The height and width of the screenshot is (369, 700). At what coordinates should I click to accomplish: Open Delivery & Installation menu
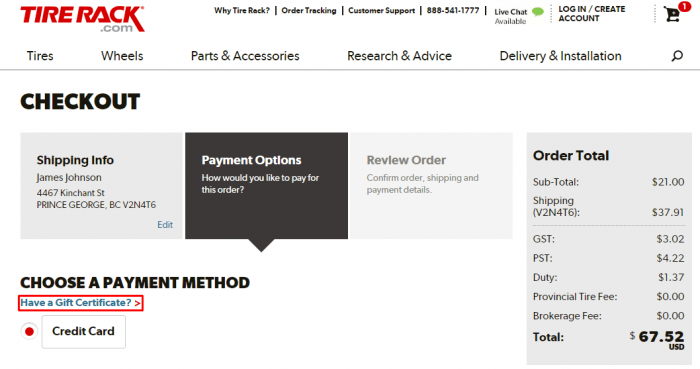point(560,56)
